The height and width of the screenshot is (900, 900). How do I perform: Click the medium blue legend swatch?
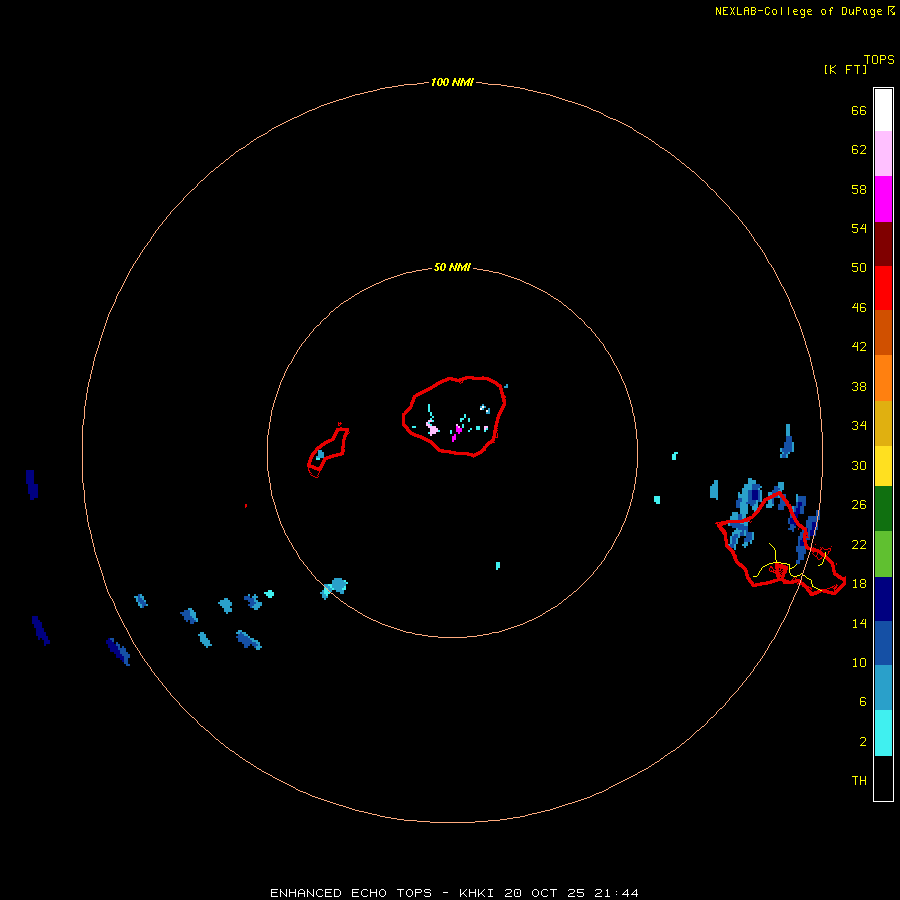click(883, 643)
